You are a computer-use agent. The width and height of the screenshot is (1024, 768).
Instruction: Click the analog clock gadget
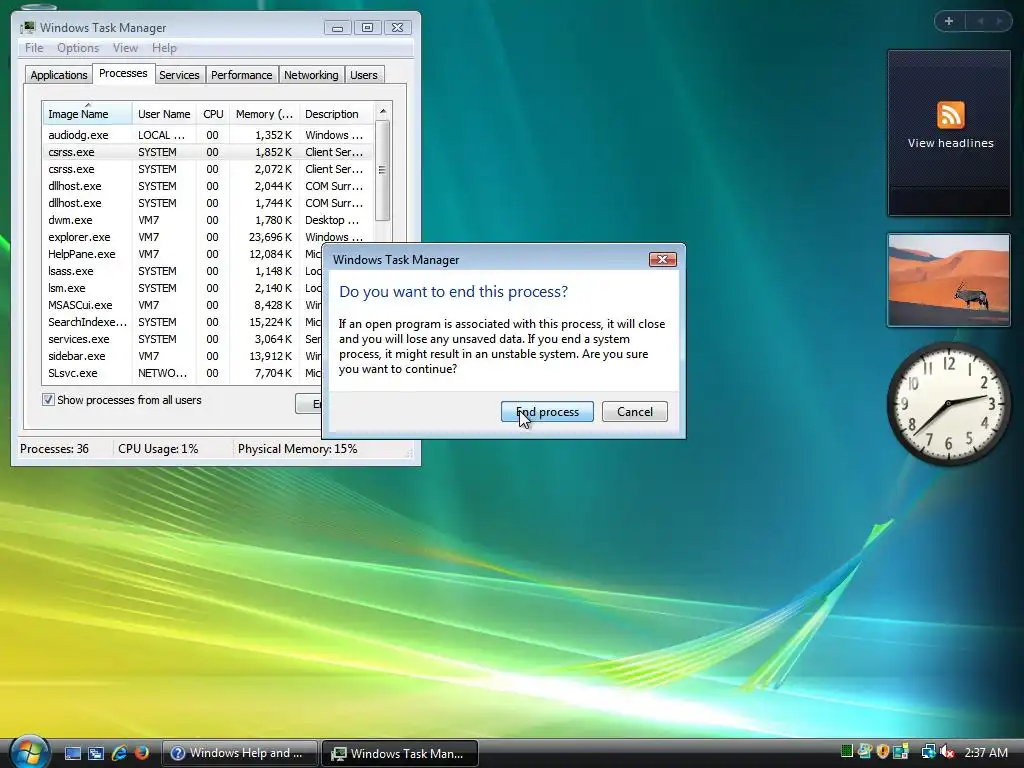click(948, 404)
